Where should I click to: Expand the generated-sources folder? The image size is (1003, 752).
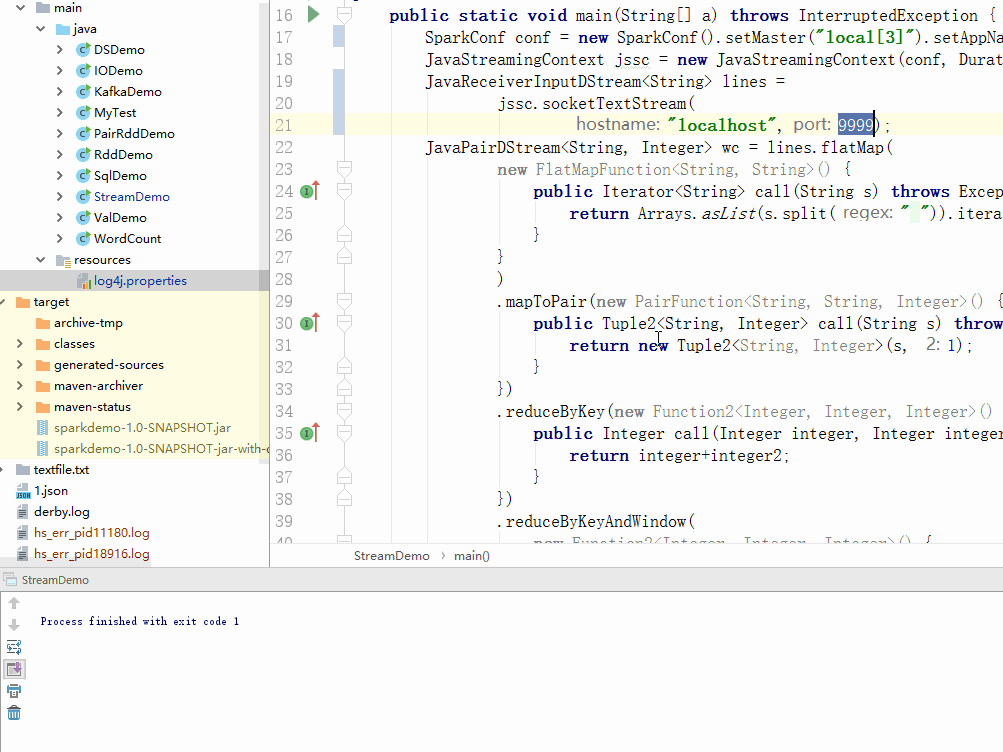tap(20, 365)
